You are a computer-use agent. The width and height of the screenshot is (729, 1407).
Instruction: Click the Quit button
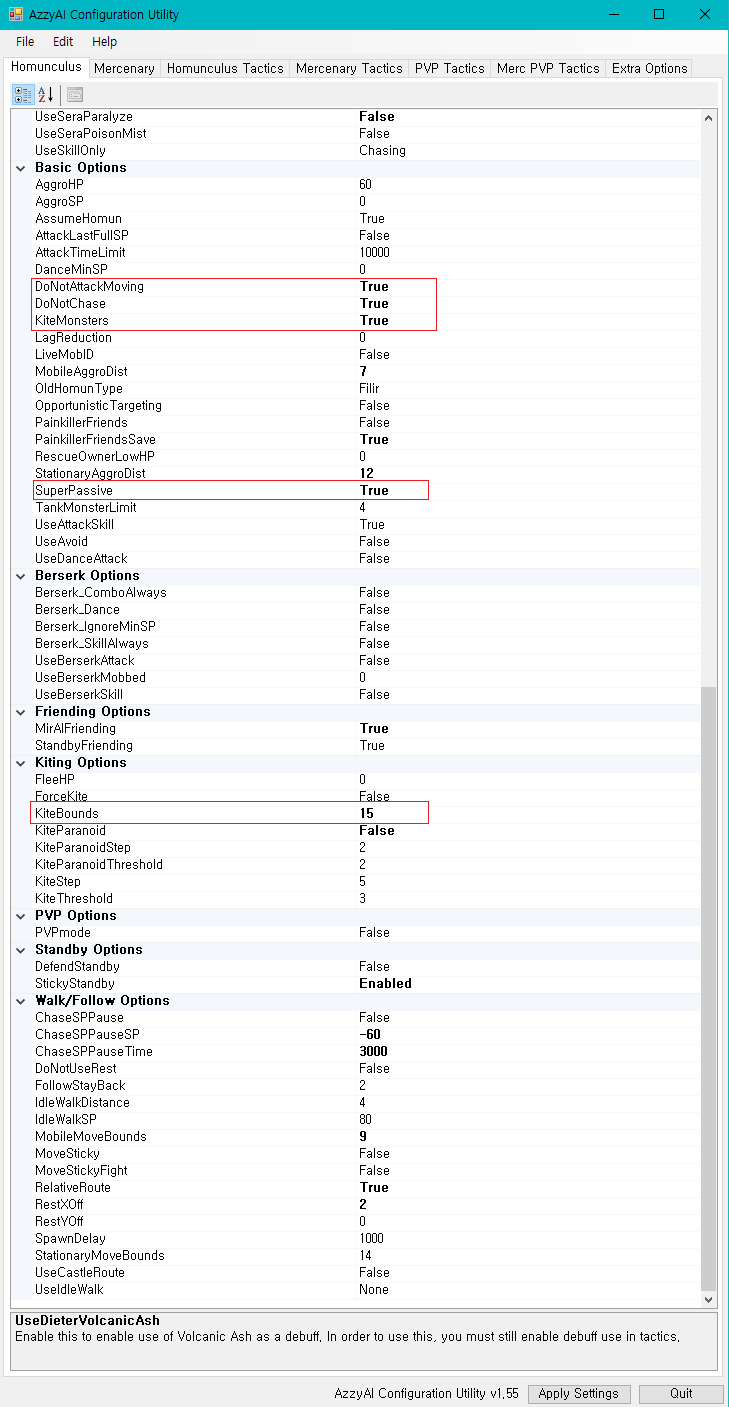[x=681, y=1393]
